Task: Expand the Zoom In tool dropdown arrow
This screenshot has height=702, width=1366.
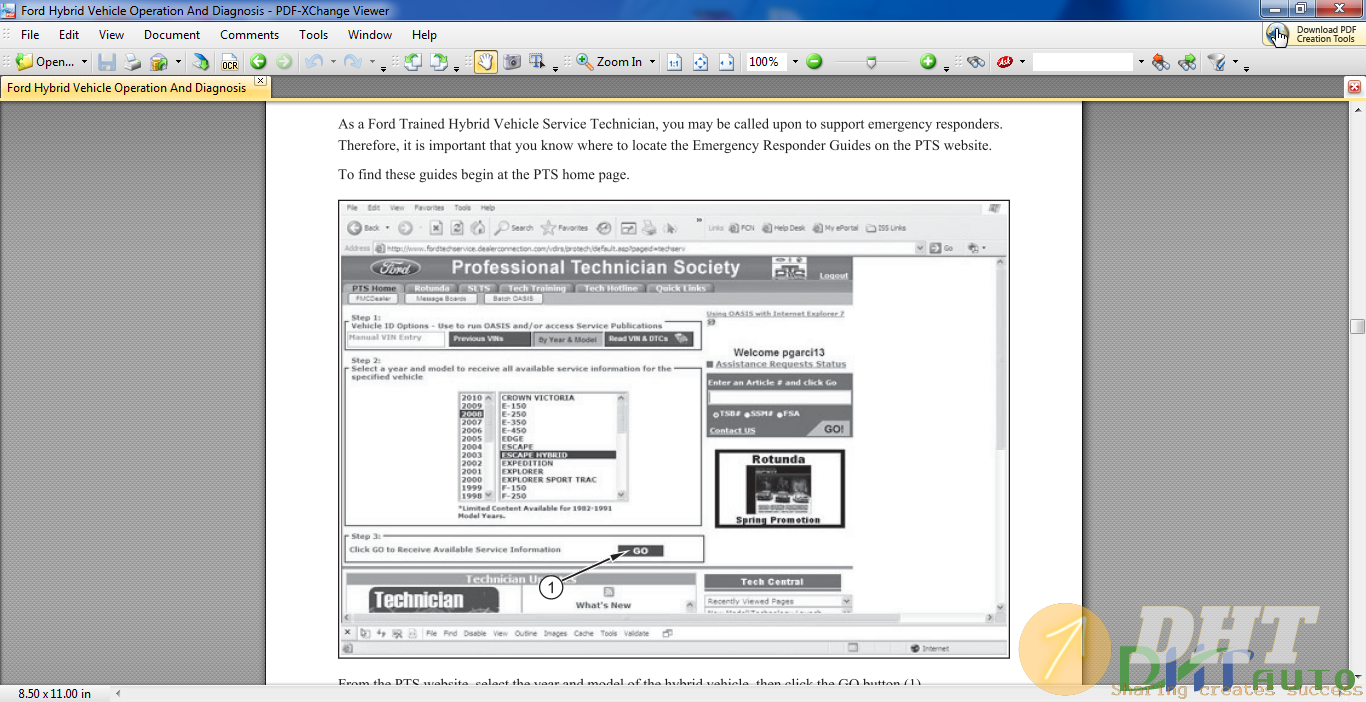Action: coord(652,62)
